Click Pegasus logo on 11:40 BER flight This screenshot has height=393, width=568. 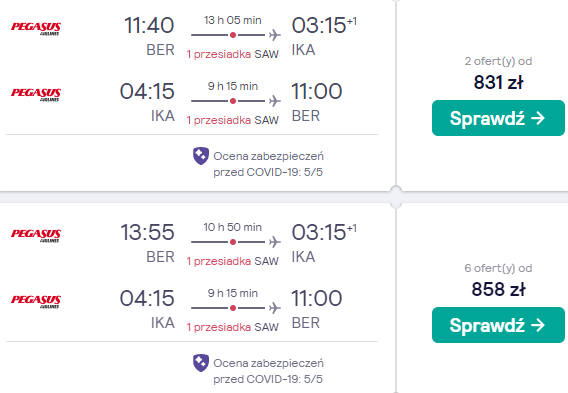(36, 29)
